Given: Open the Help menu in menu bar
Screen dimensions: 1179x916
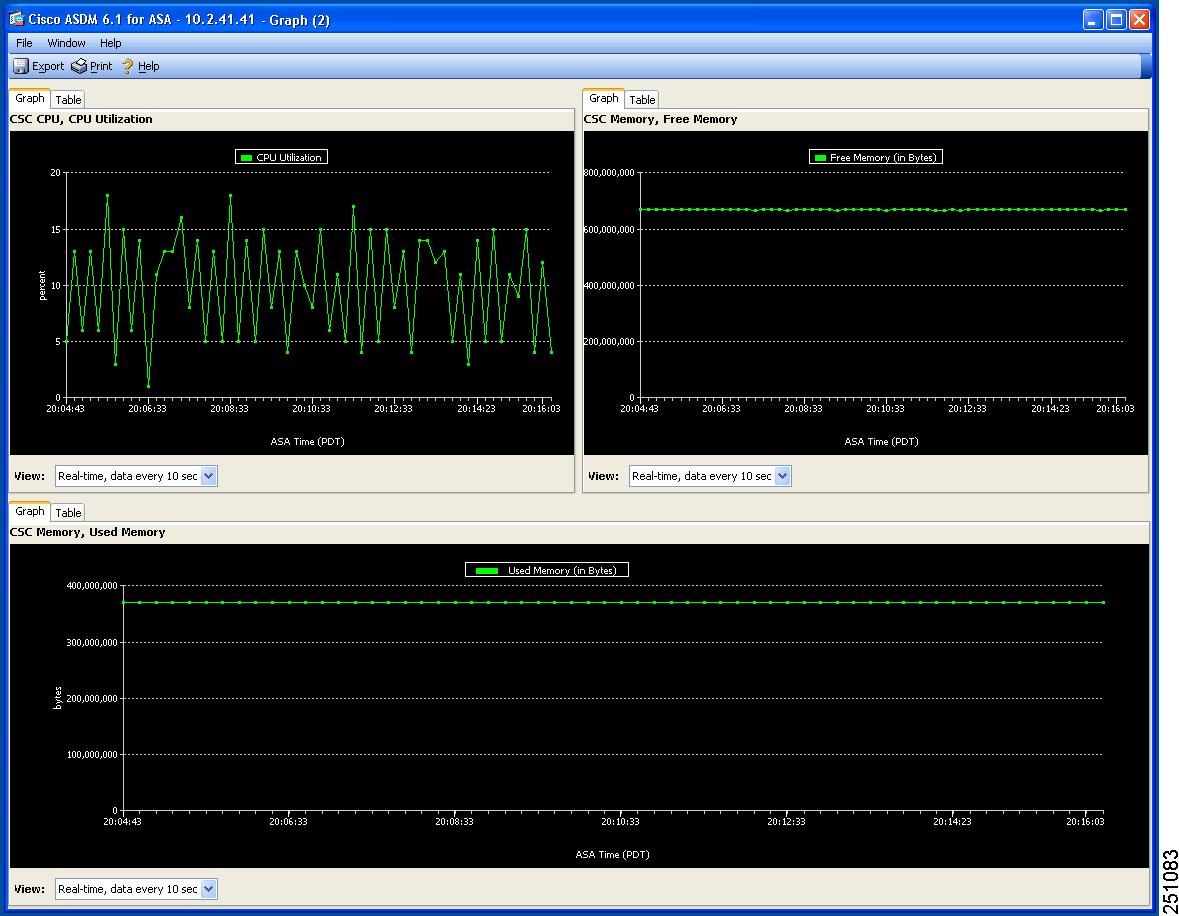Looking at the screenshot, I should (x=111, y=43).
